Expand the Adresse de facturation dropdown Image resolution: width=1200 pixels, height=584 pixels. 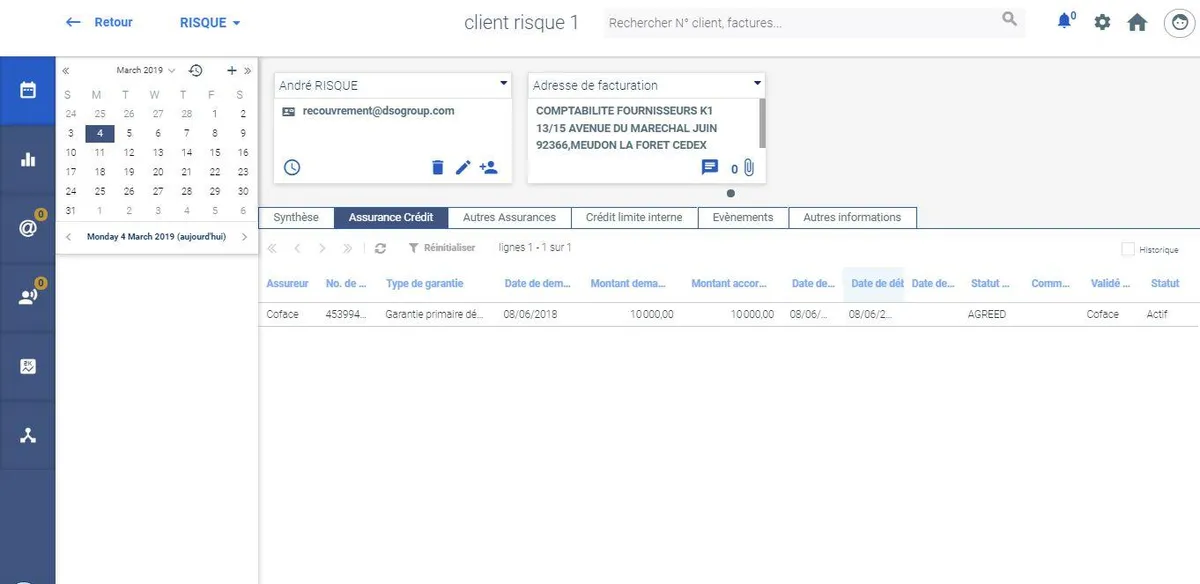[757, 84]
